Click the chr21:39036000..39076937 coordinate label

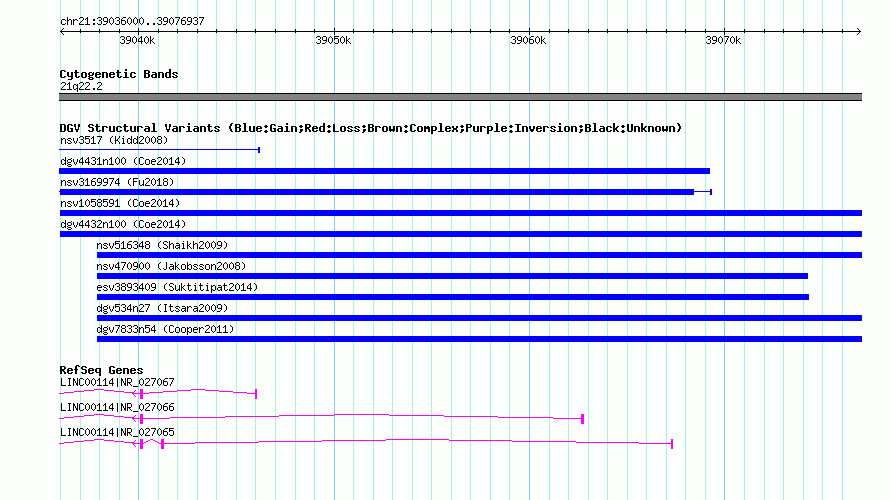(132, 21)
